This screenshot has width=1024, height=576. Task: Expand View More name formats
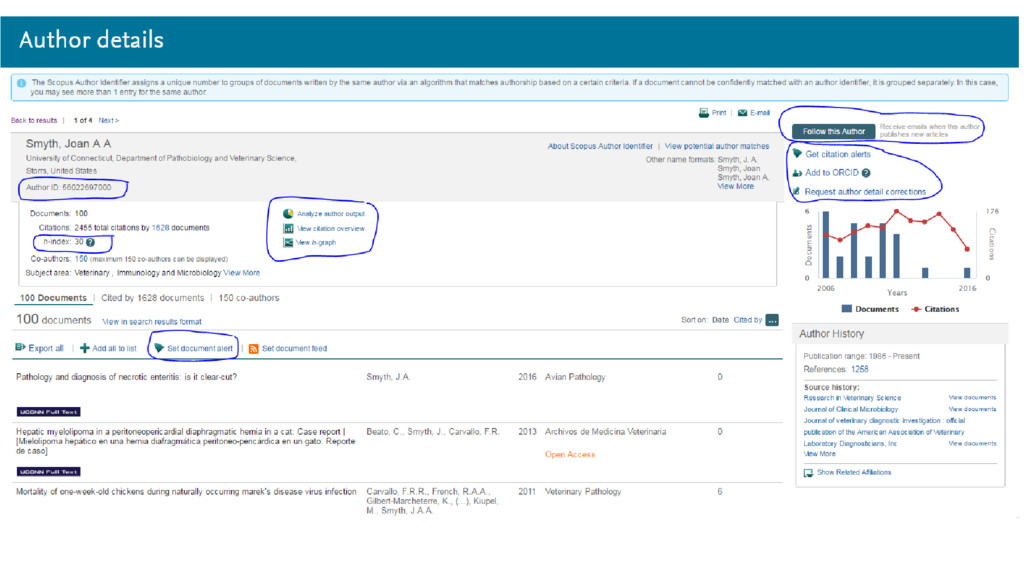pyautogui.click(x=735, y=186)
